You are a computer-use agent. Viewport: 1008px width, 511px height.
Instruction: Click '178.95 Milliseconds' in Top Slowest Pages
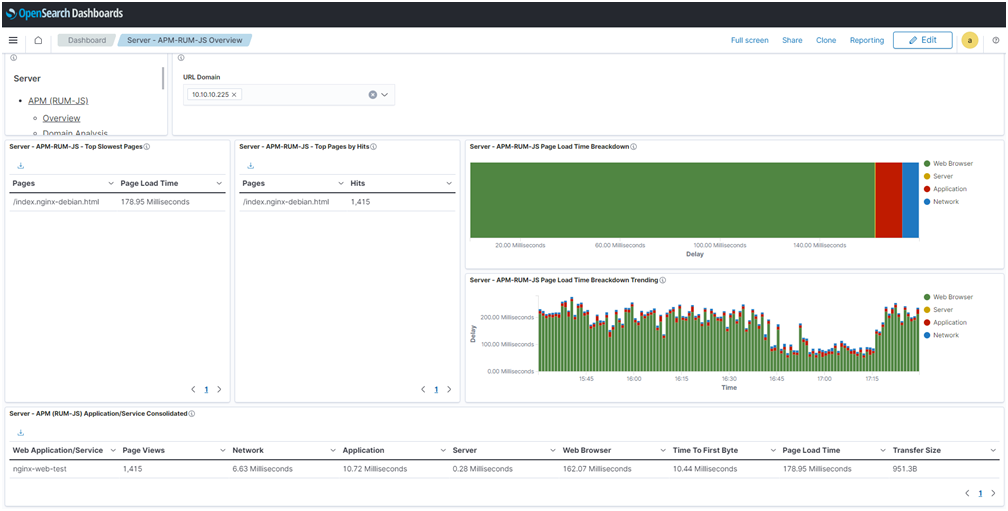coord(155,202)
